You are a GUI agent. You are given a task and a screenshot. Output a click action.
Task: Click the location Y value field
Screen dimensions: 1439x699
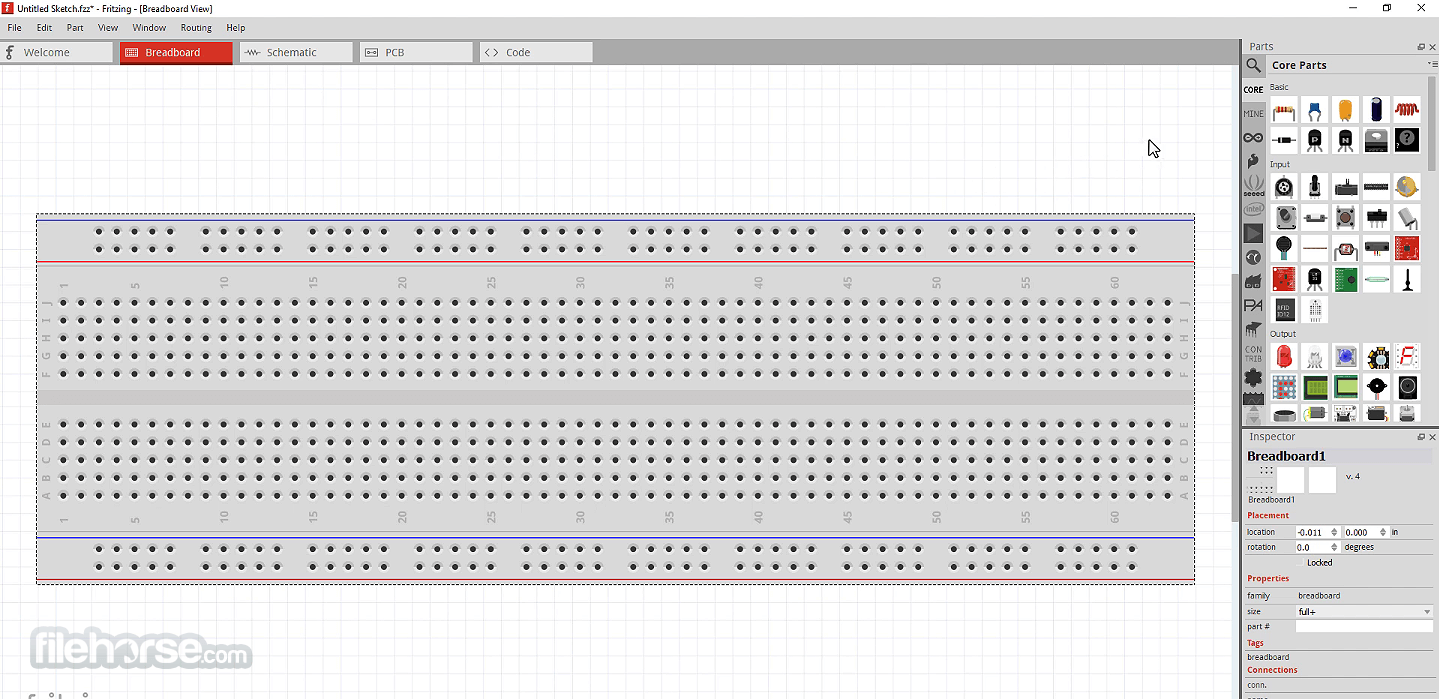1360,532
